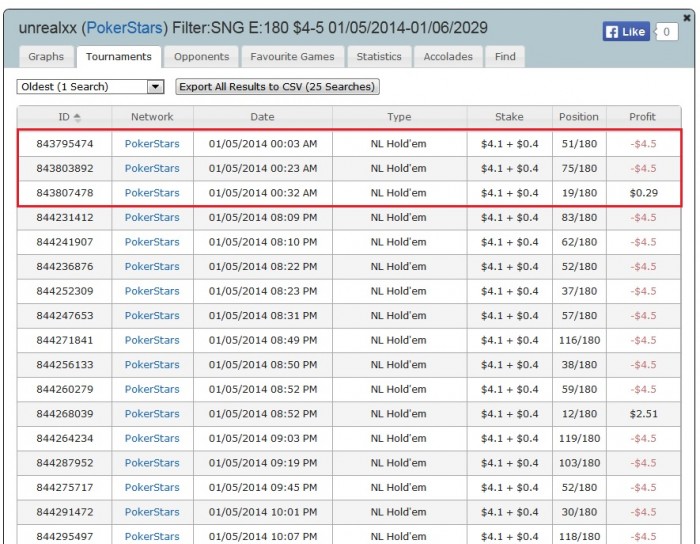Open the Graphs tab
Viewport: 700px width, 544px height.
46,57
